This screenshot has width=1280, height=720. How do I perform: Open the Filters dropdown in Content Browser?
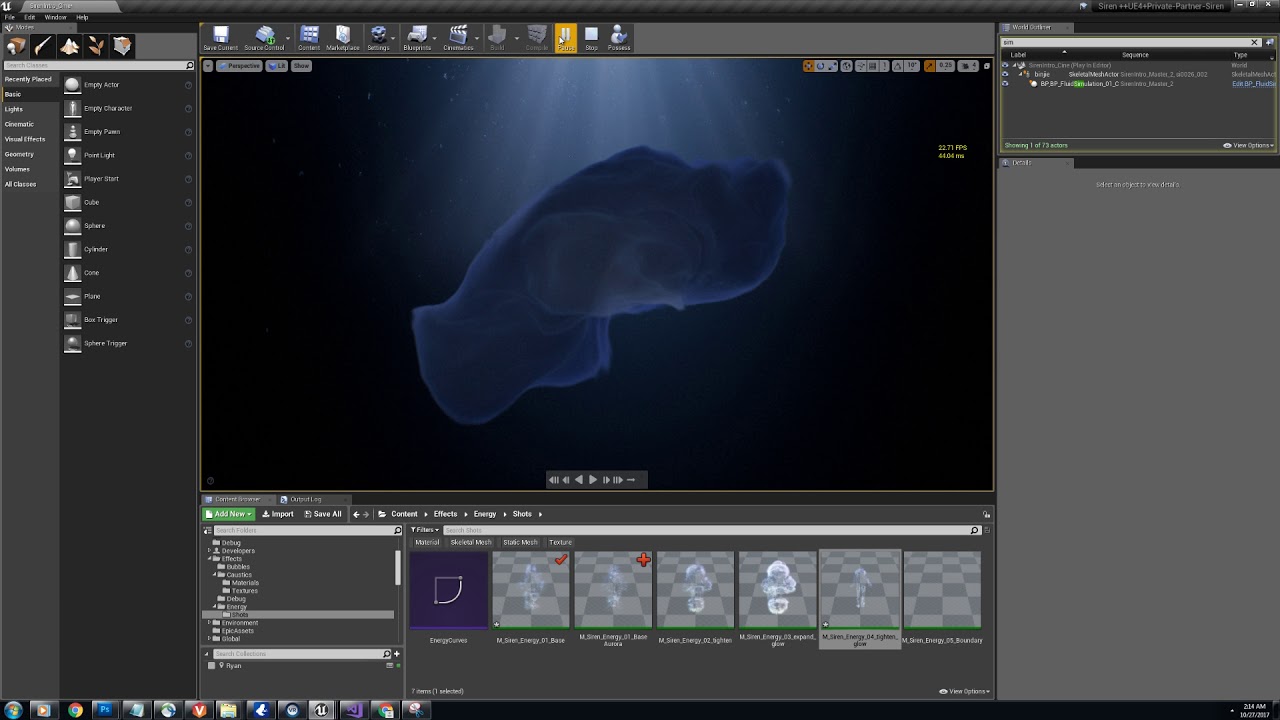click(x=425, y=530)
